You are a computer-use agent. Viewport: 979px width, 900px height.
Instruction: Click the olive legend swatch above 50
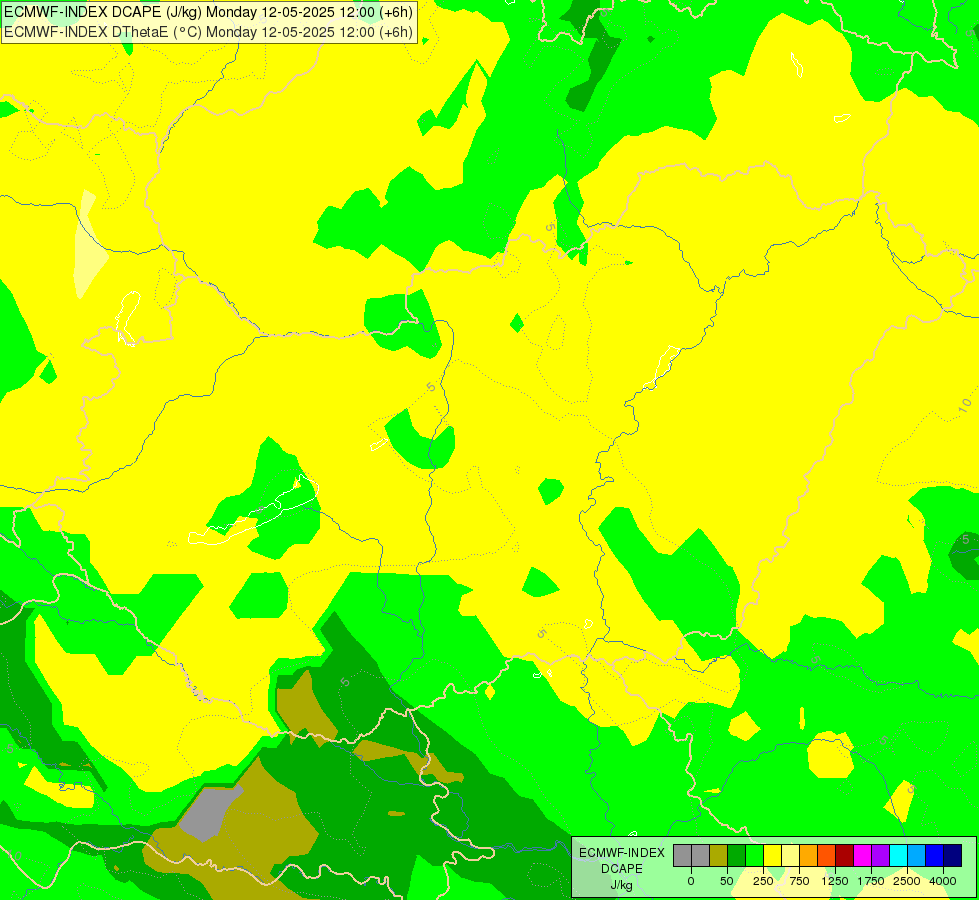coord(719,856)
